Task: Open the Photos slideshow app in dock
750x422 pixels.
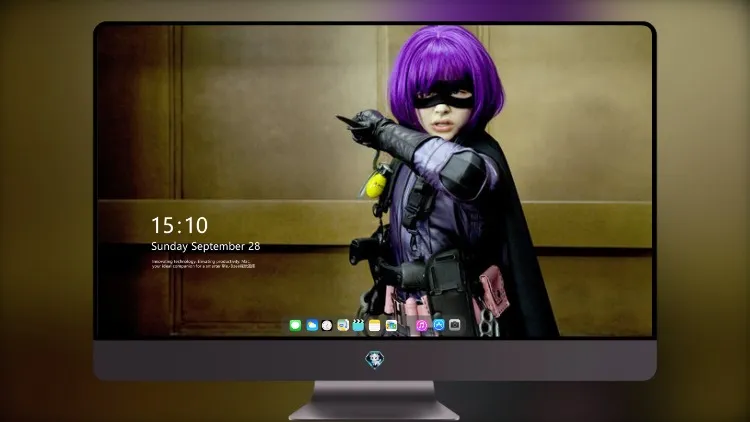Action: click(391, 326)
